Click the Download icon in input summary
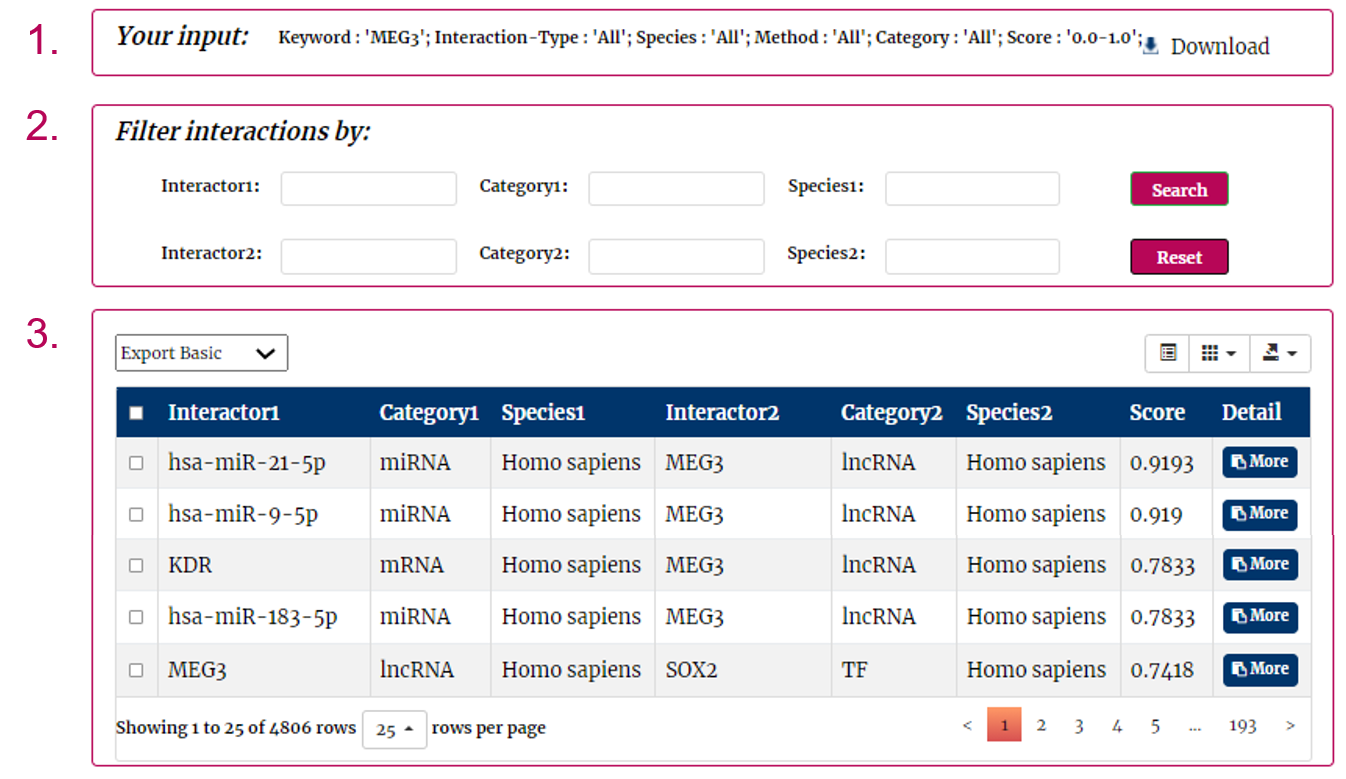 click(1151, 46)
